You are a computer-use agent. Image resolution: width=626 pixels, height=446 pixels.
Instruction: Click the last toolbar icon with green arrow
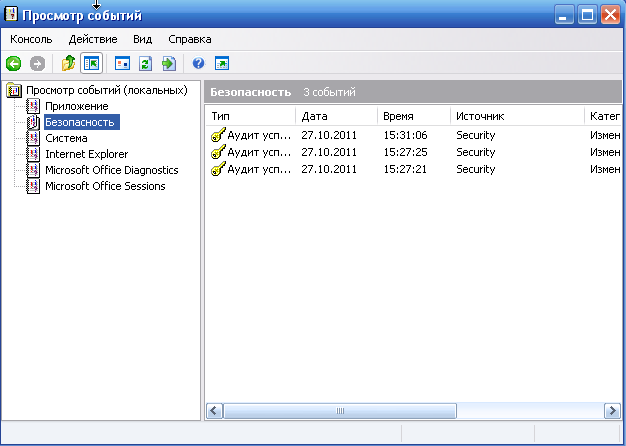click(x=222, y=63)
